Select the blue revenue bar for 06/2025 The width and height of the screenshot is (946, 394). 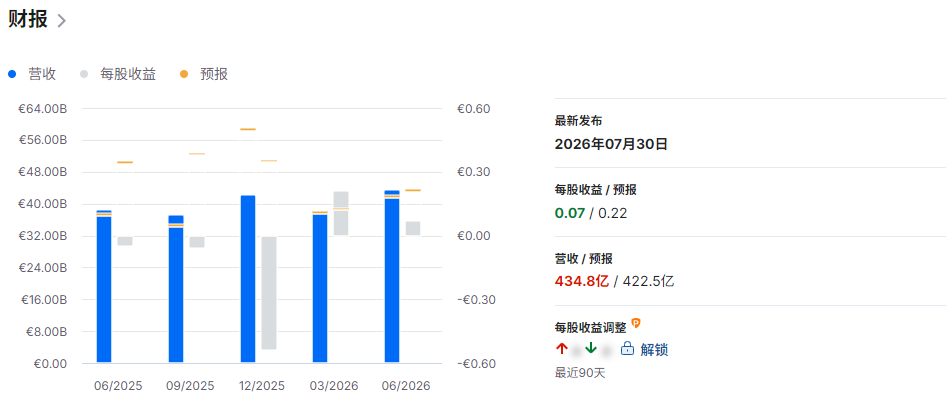[x=104, y=286]
